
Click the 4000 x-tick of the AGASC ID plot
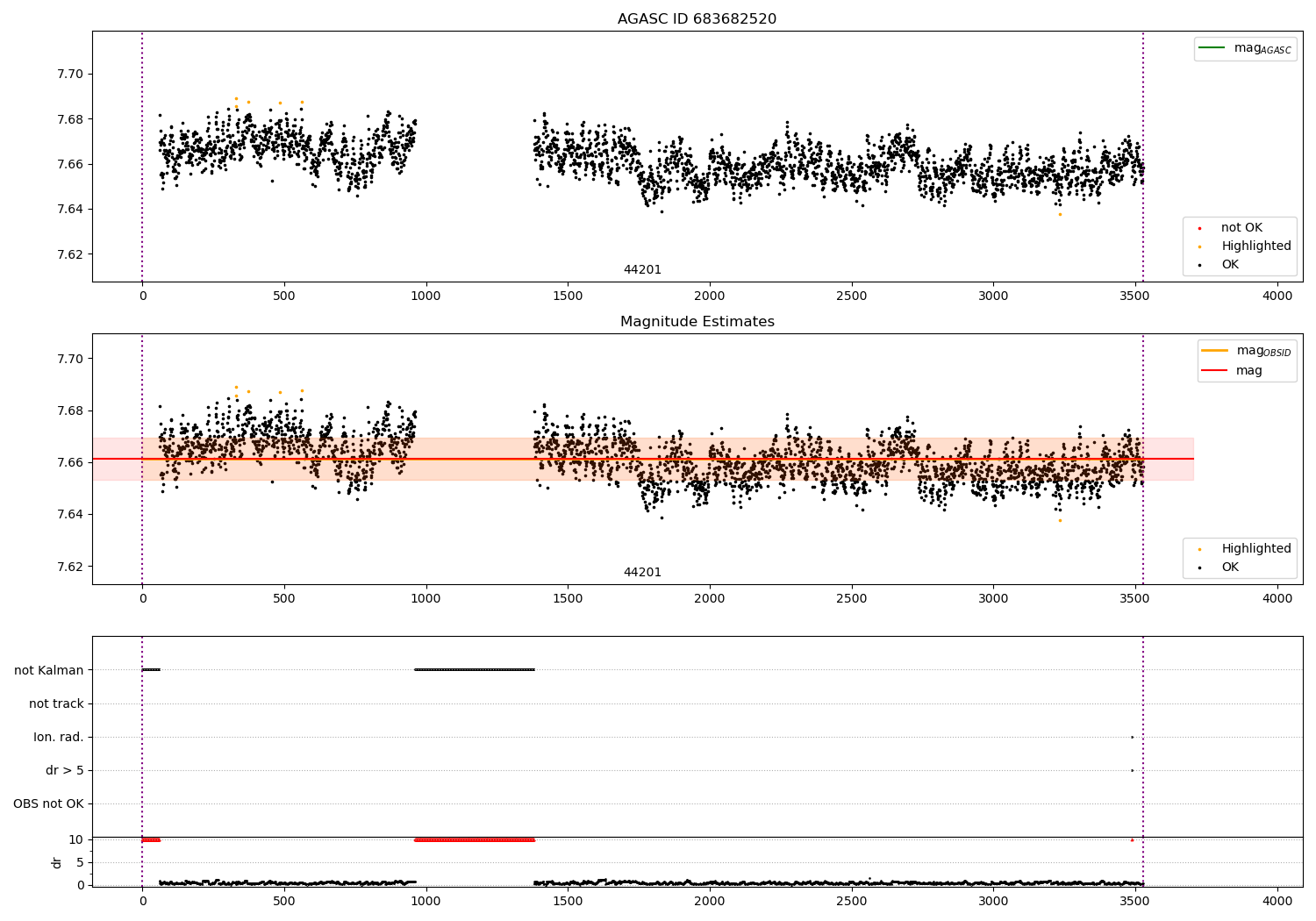click(1277, 296)
